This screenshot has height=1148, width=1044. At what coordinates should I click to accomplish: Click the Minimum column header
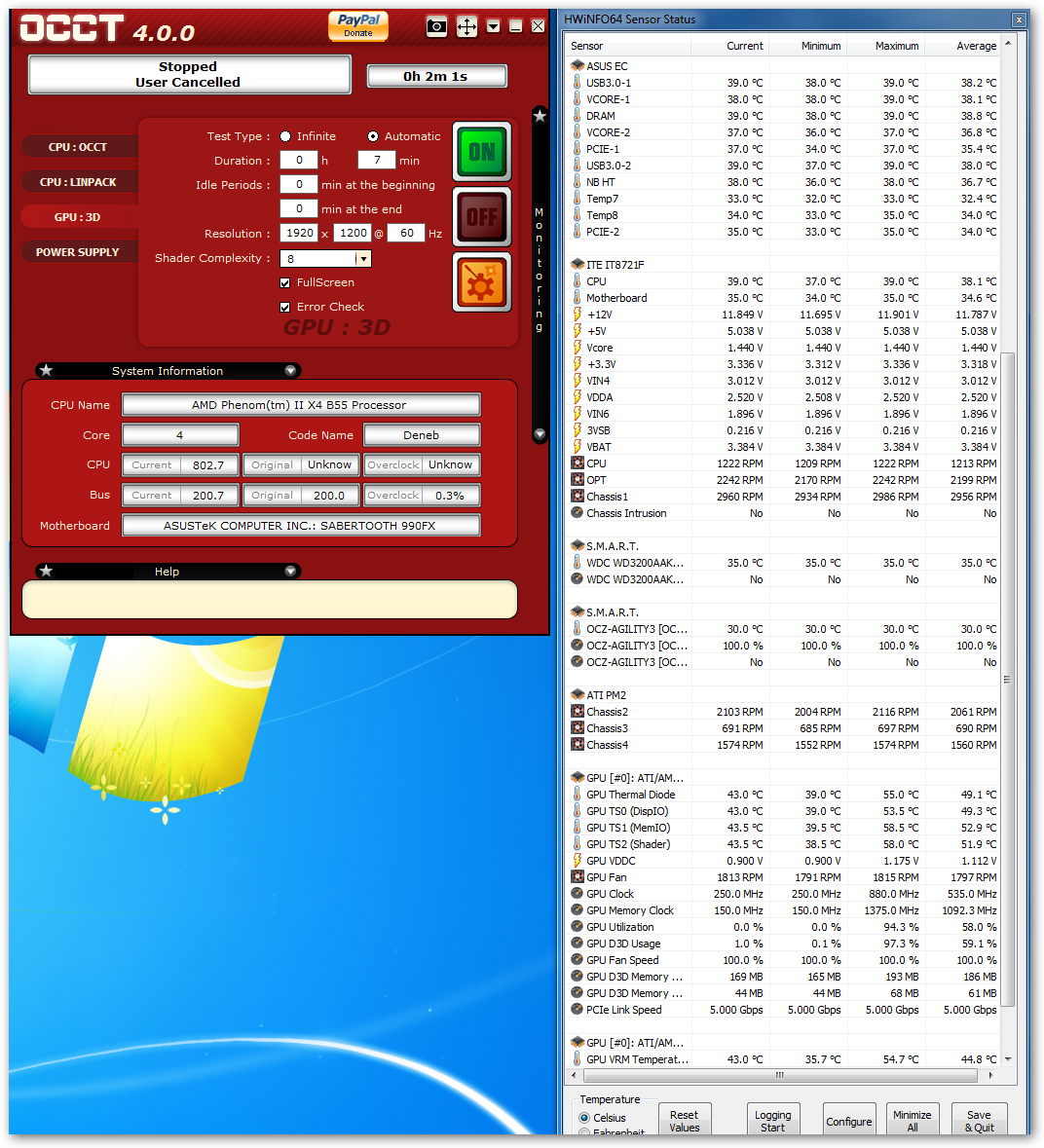807,46
